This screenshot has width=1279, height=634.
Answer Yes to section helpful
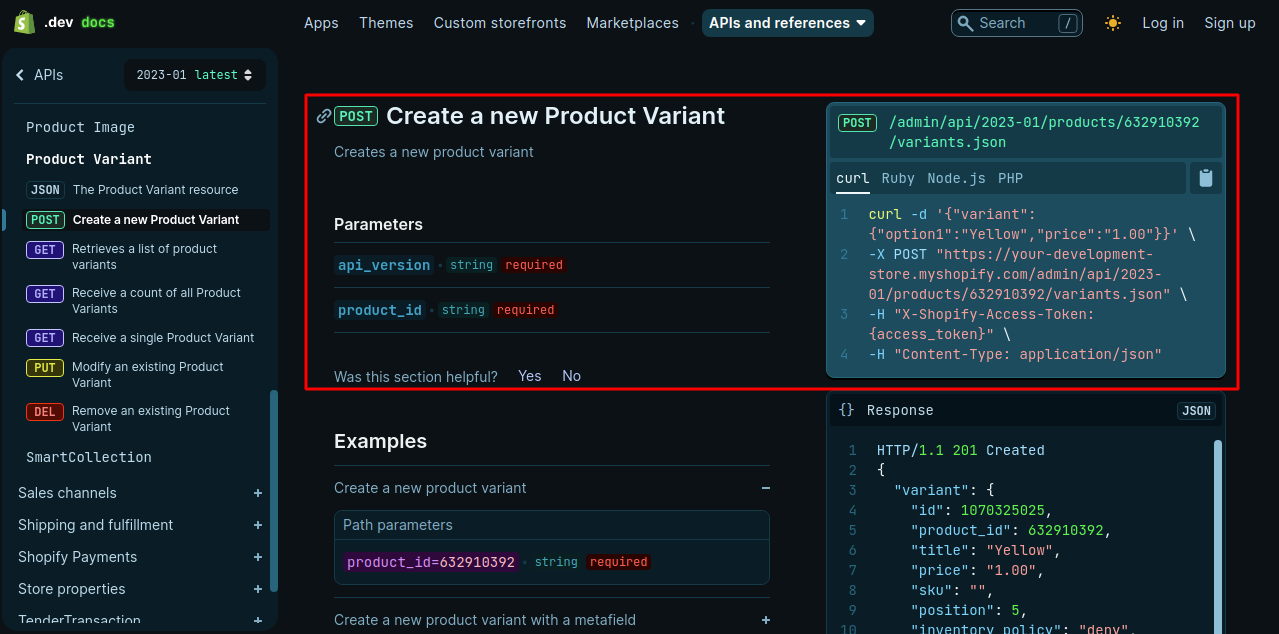(x=530, y=376)
